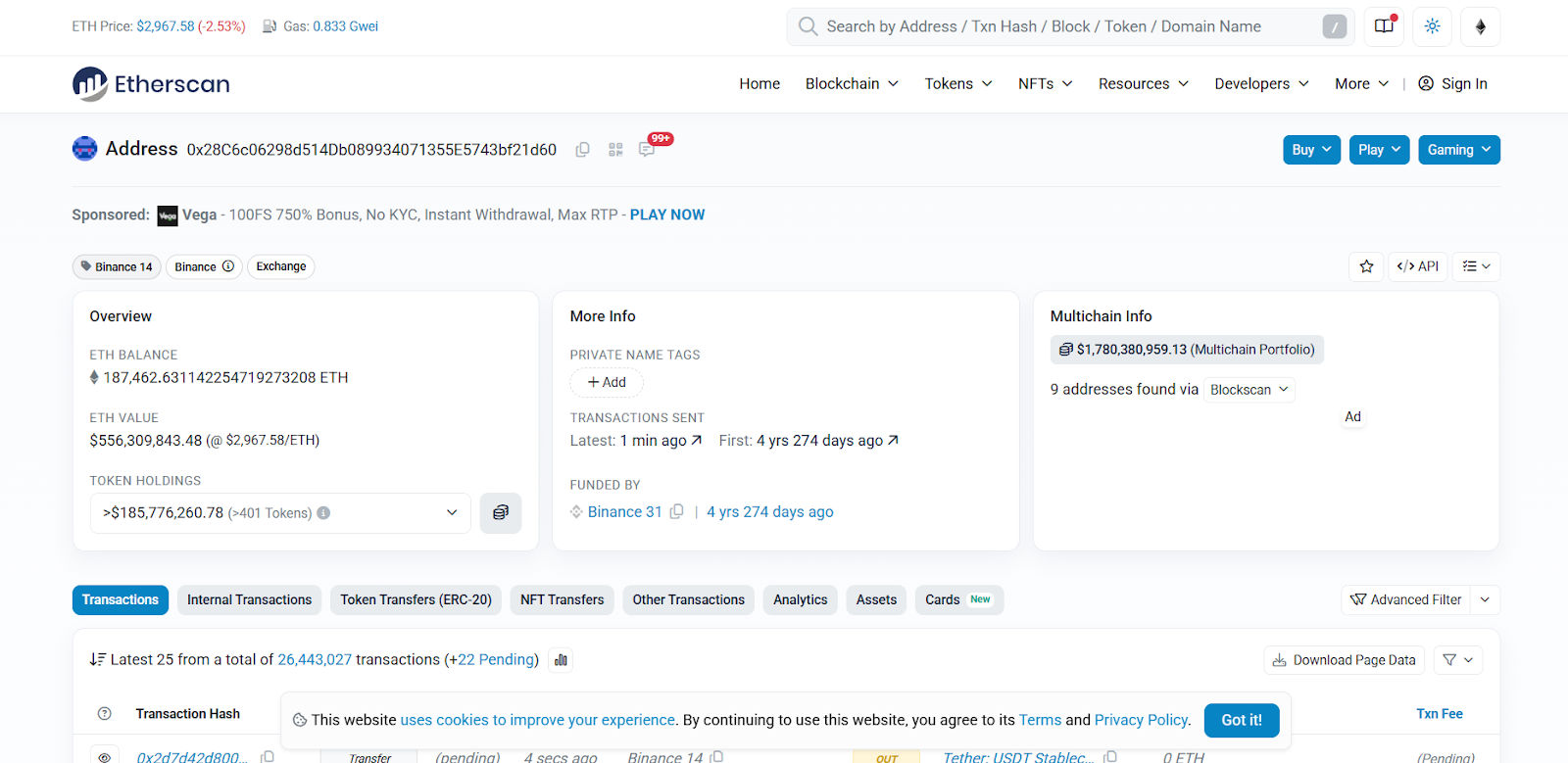
Task: Open the Cards tab
Action: coord(958,600)
